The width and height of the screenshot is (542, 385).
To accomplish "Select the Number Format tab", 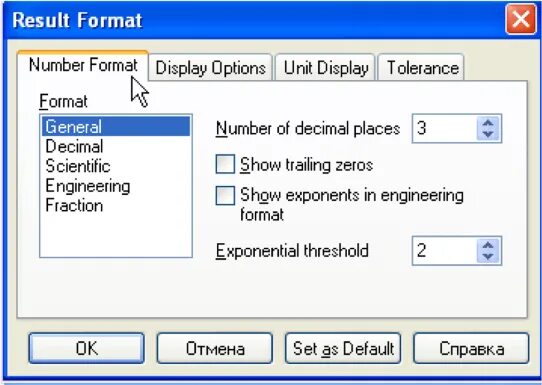I will pyautogui.click(x=83, y=65).
